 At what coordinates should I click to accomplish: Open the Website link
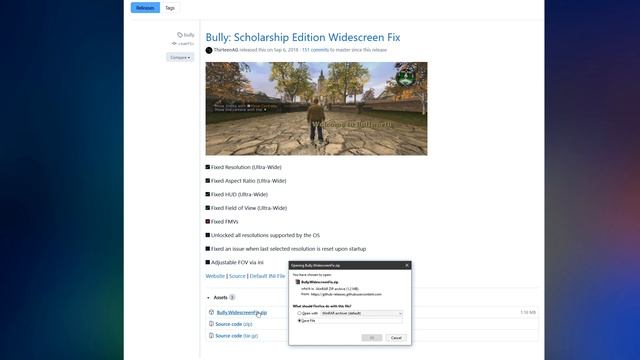point(215,276)
